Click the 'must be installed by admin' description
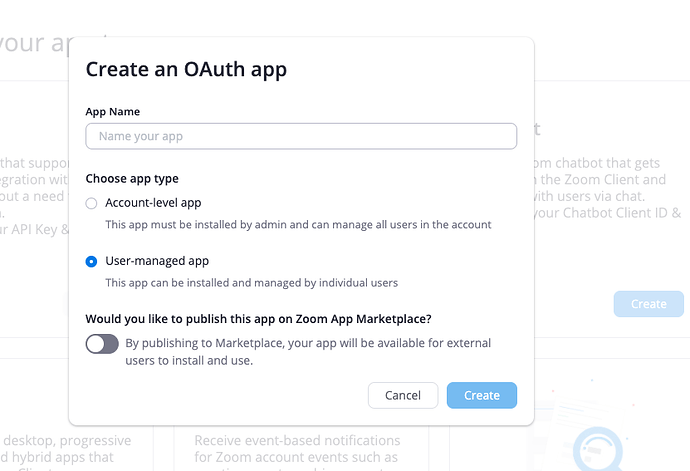The height and width of the screenshot is (471, 690). [298, 225]
